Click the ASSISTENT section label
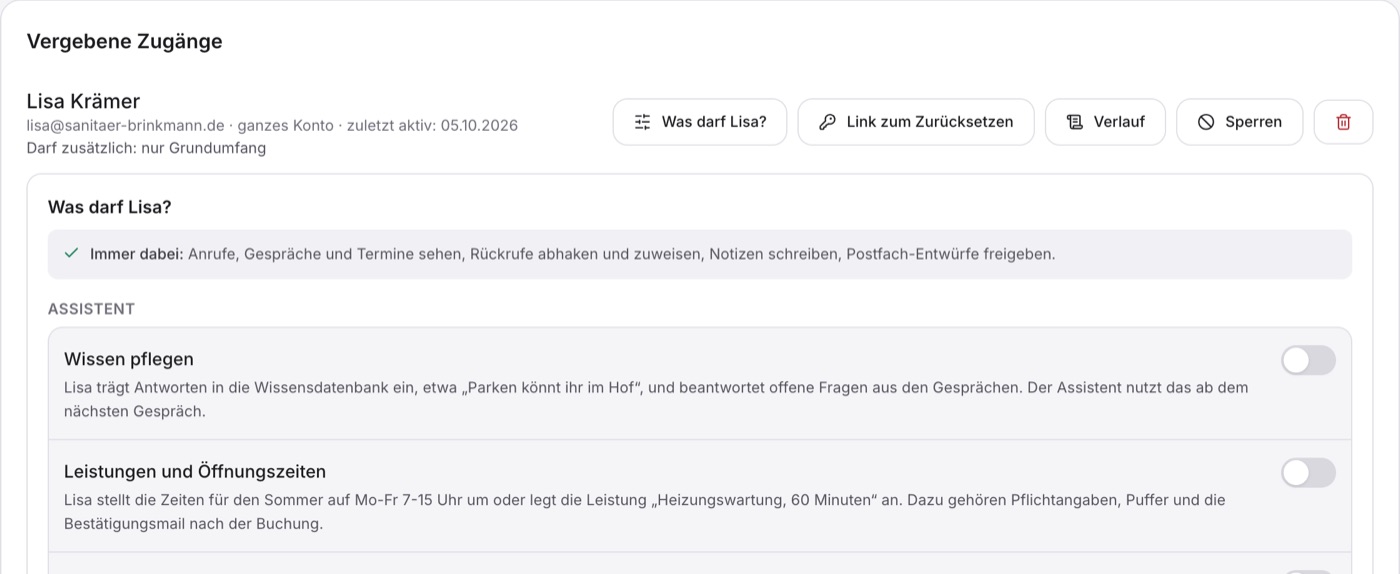1400x574 pixels. 91,309
